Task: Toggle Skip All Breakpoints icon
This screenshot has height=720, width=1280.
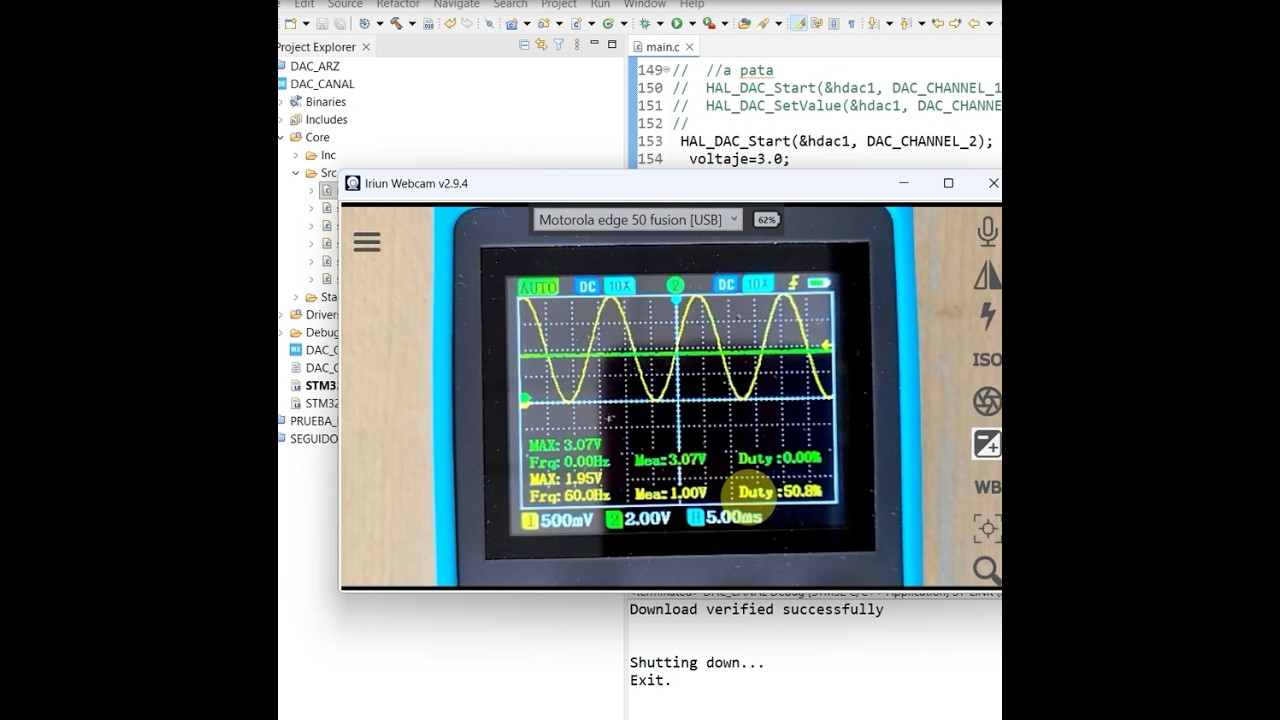Action: (x=489, y=23)
